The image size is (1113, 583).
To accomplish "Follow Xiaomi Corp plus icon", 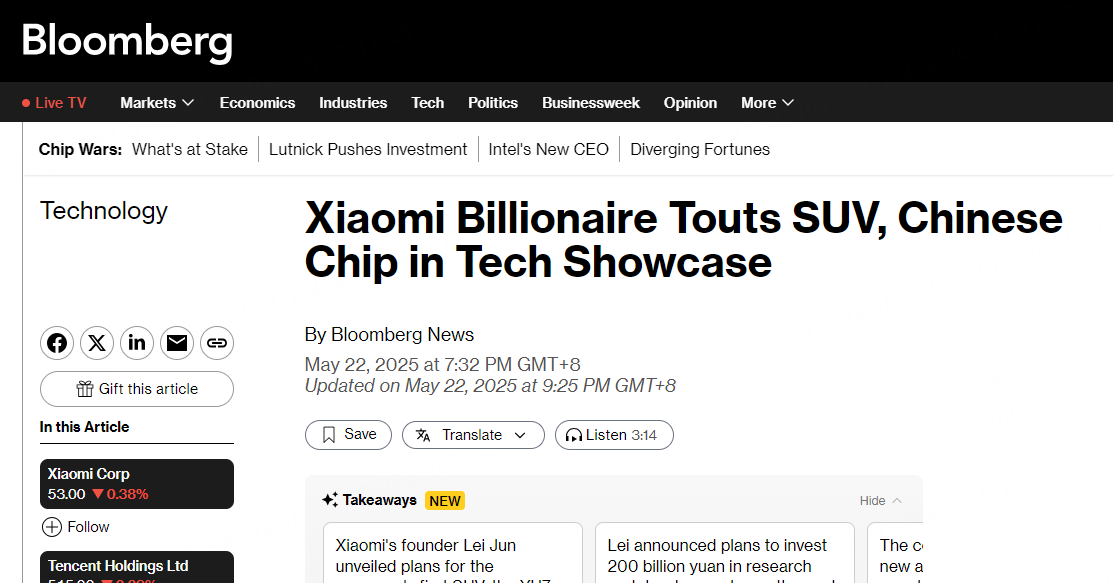I will pos(52,527).
